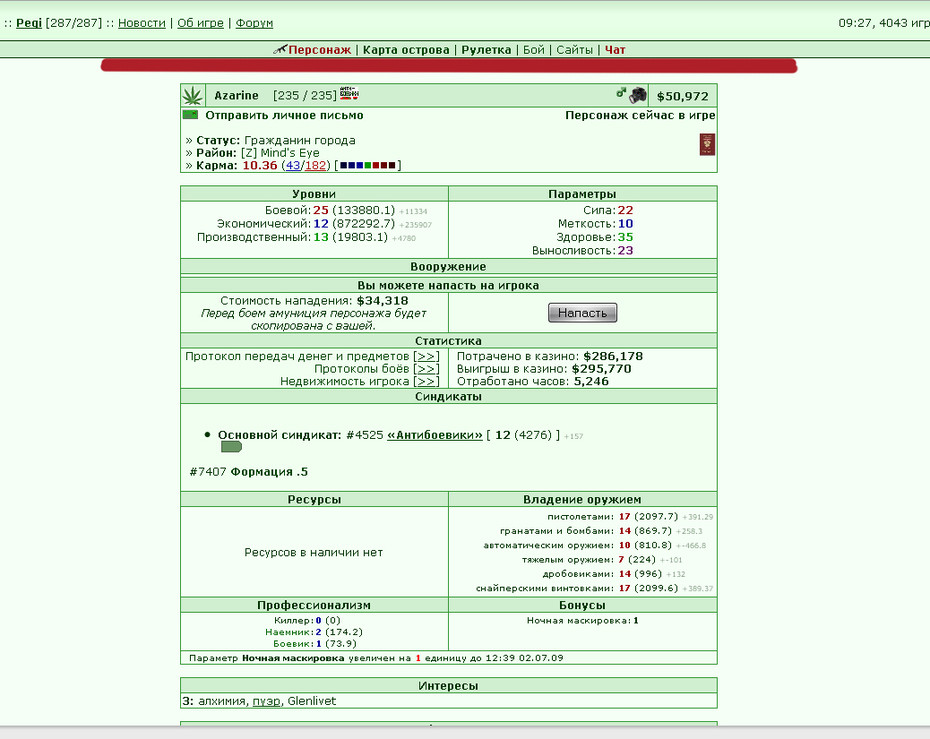Open Протокол передач денег и предметов arrow
Viewport: 930px width, 739px height.
tap(426, 356)
